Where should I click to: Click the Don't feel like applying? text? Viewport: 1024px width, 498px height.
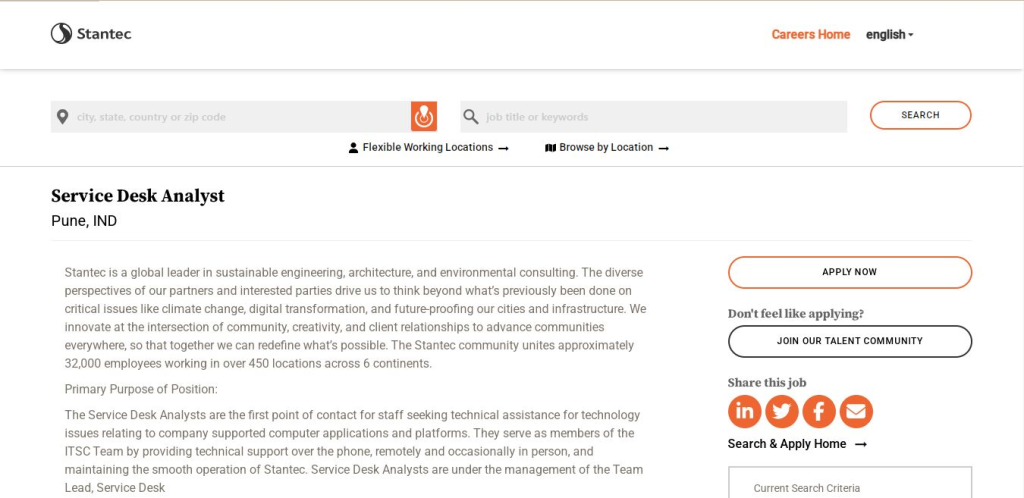[x=795, y=314]
